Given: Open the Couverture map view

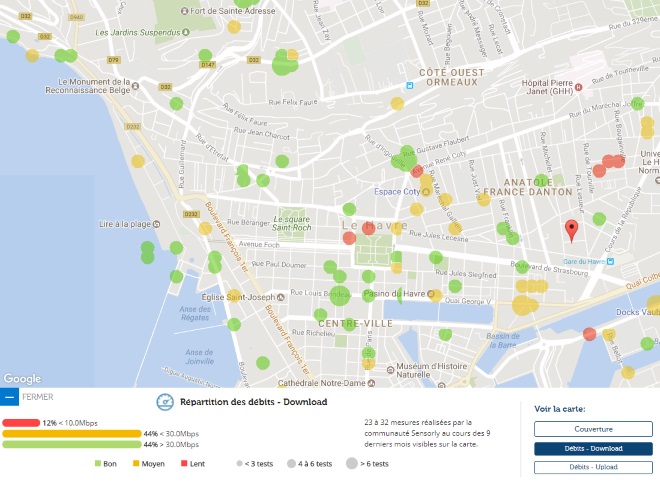Looking at the screenshot, I should [x=593, y=429].
